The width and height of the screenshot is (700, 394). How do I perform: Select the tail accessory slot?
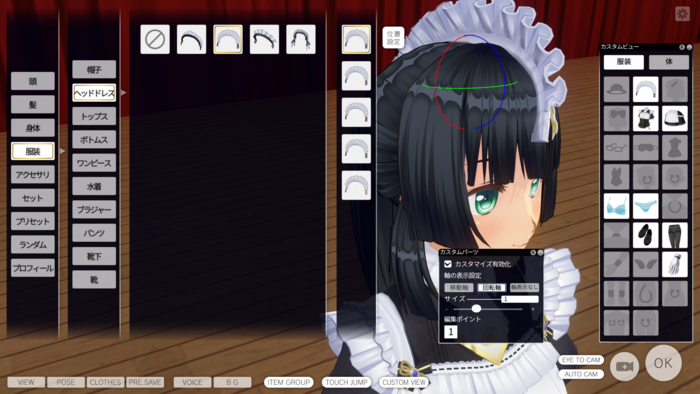(x=646, y=293)
